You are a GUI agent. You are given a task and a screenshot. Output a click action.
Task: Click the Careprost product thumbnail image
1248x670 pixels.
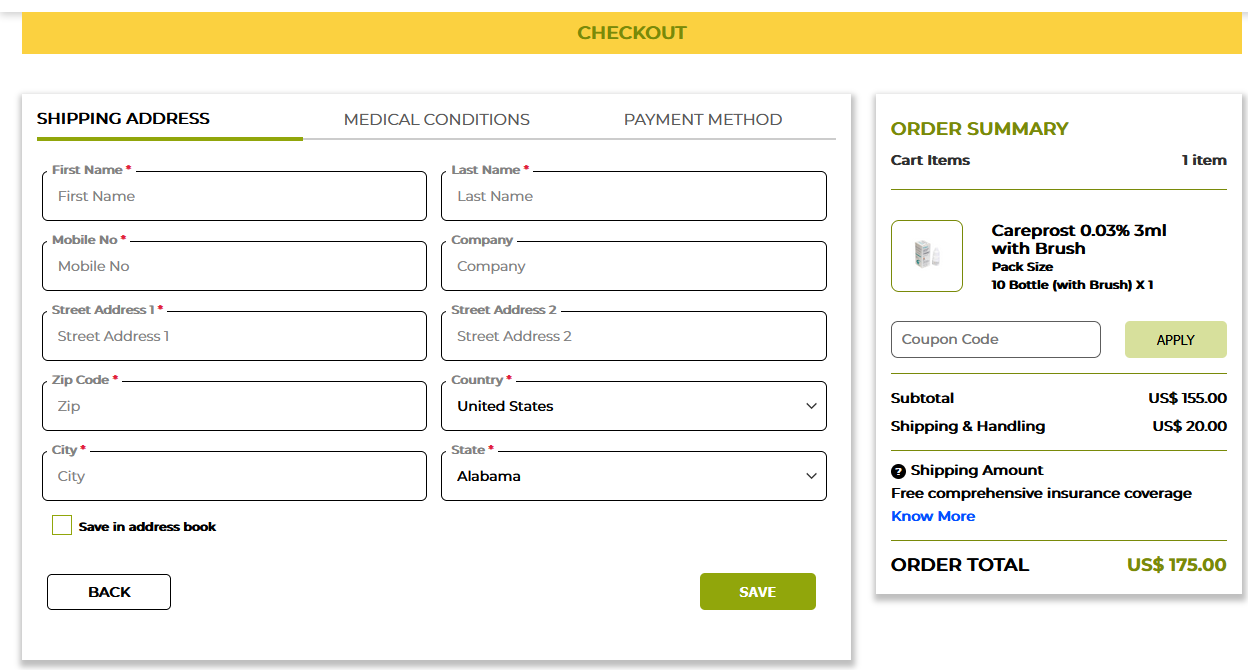click(926, 256)
